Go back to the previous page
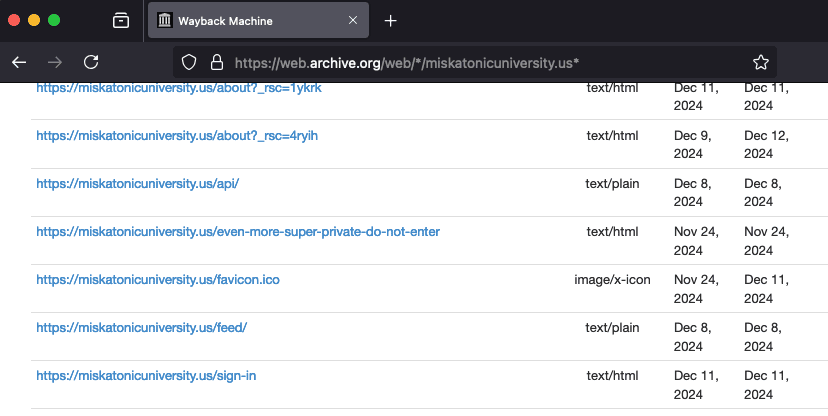The image size is (828, 416). 19,62
